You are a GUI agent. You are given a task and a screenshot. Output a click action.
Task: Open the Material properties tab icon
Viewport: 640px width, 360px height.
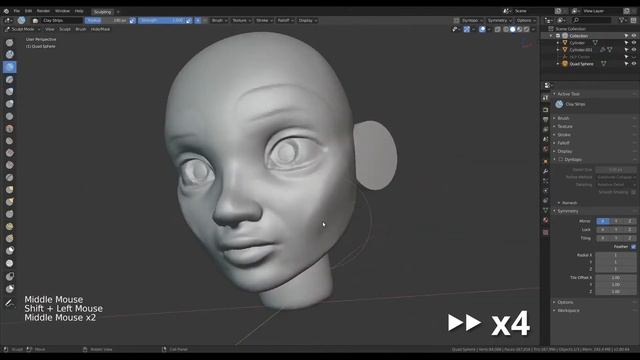546,220
